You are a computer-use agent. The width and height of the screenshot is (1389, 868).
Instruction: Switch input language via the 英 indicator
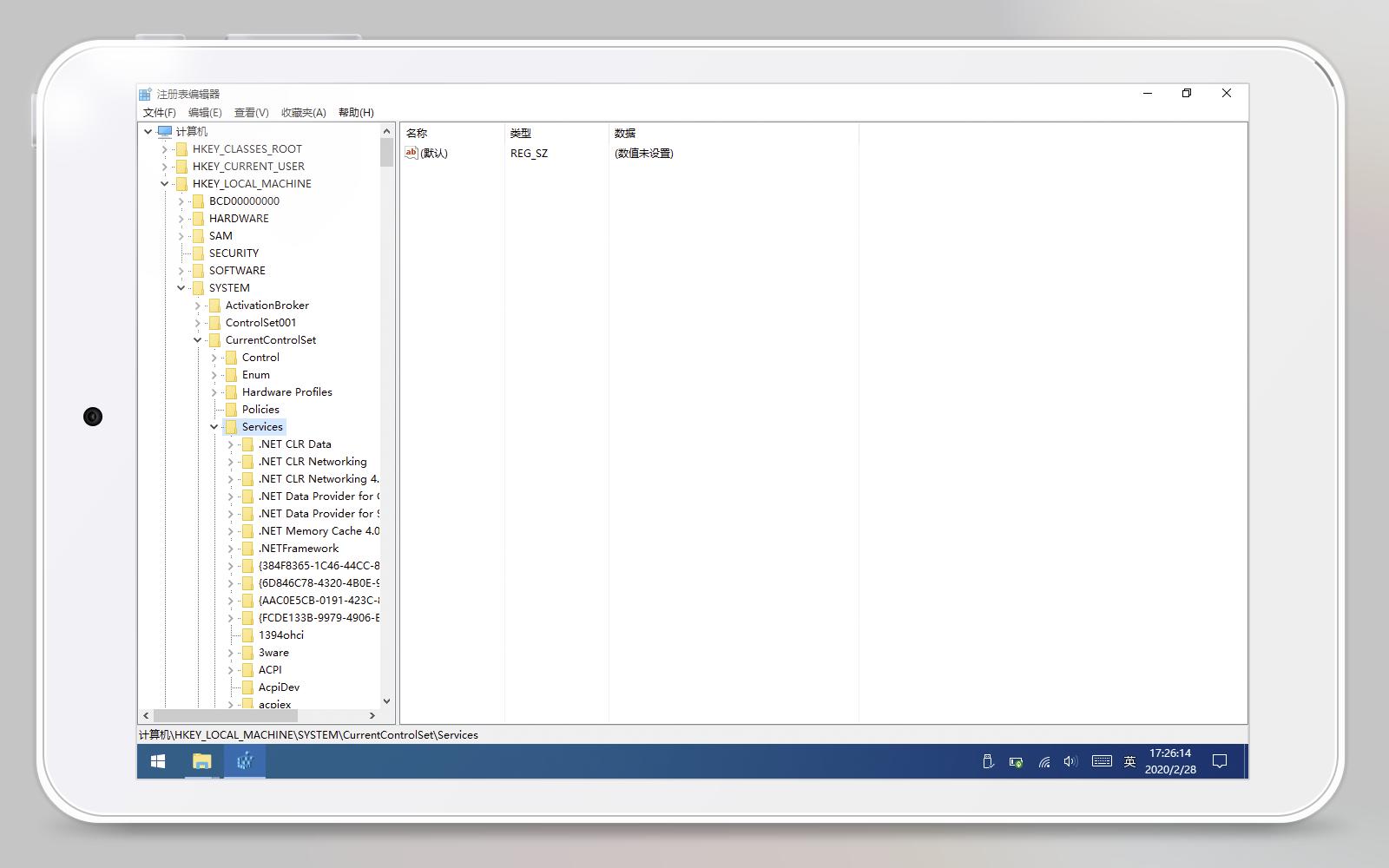pyautogui.click(x=1129, y=761)
